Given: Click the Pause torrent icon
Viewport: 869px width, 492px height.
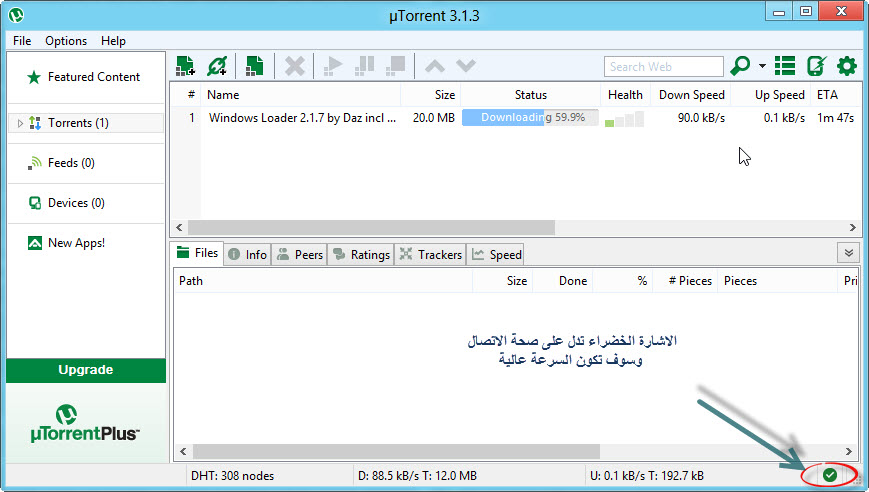Looking at the screenshot, I should (x=364, y=66).
